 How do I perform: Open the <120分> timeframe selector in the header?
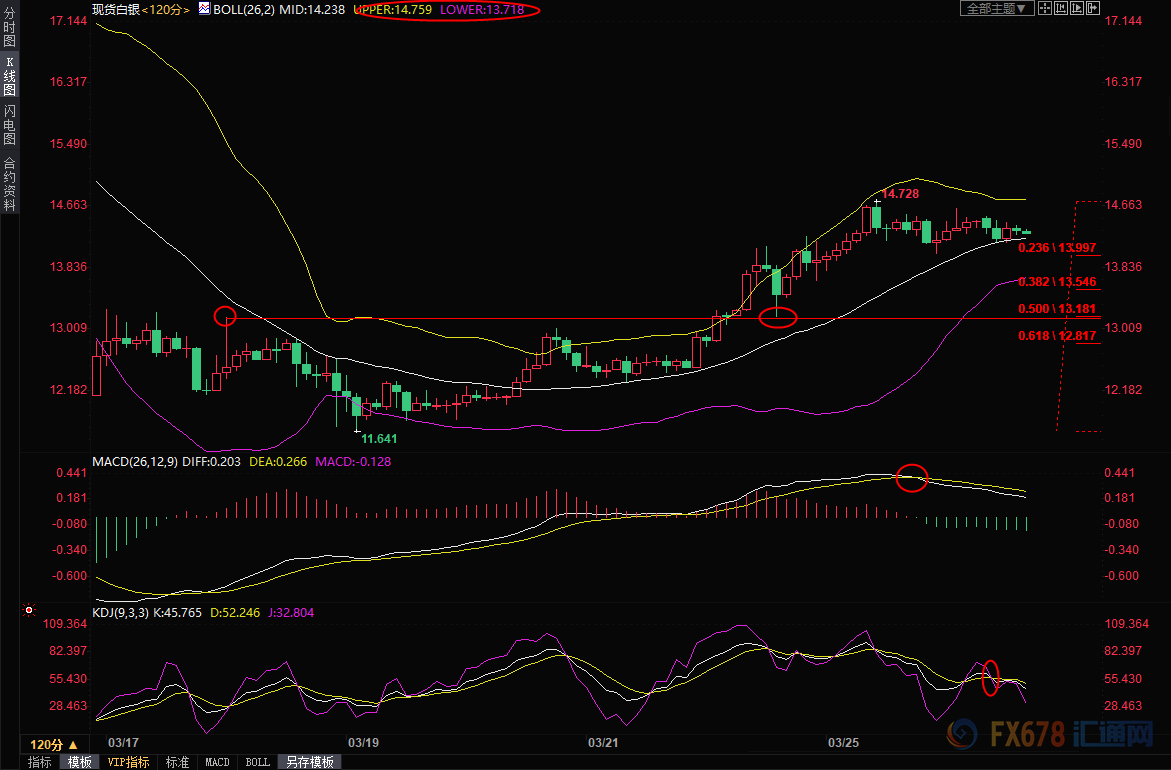164,9
